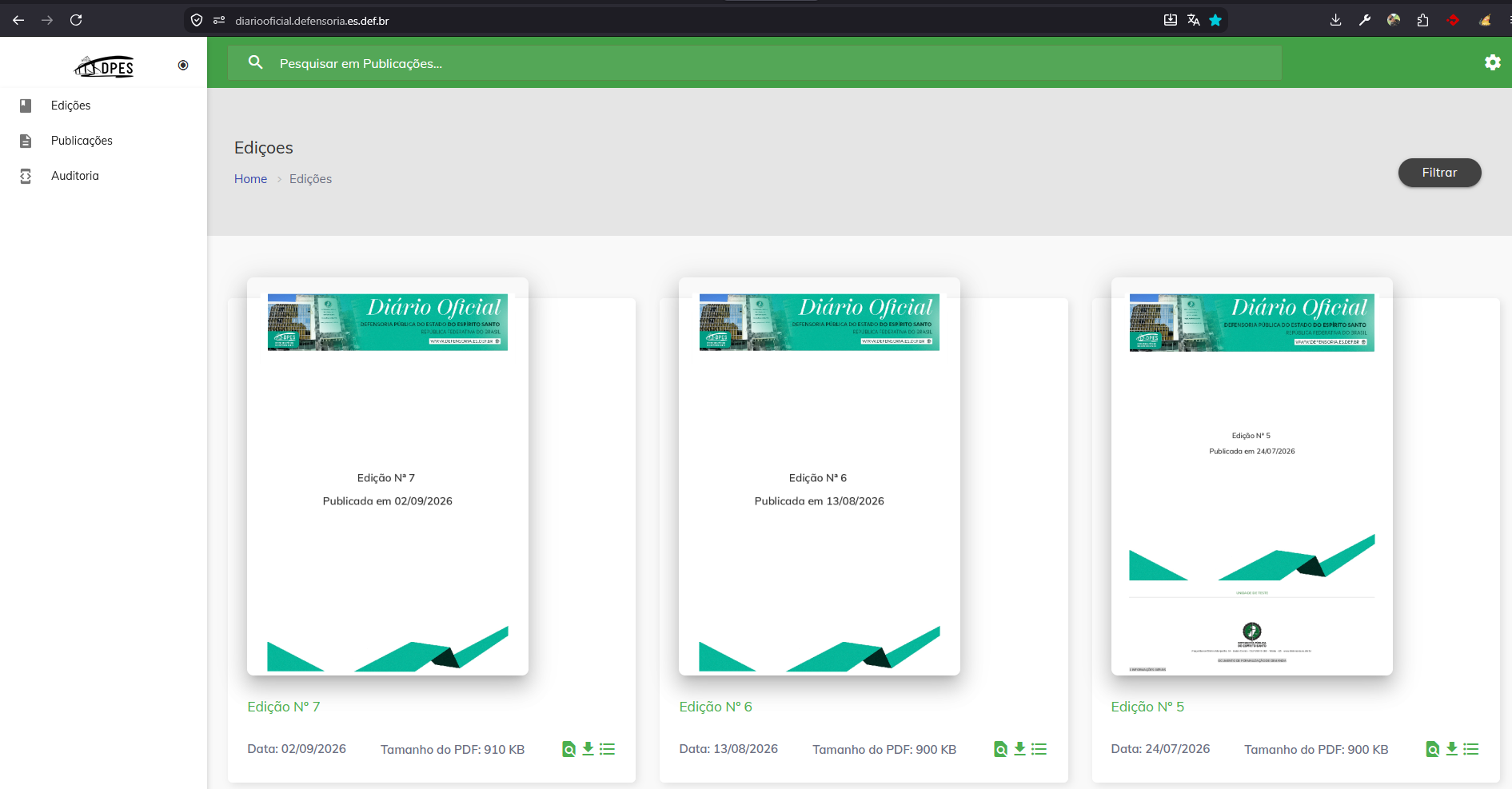Click the translate page icon in address bar
The width and height of the screenshot is (1512, 789).
[1193, 20]
